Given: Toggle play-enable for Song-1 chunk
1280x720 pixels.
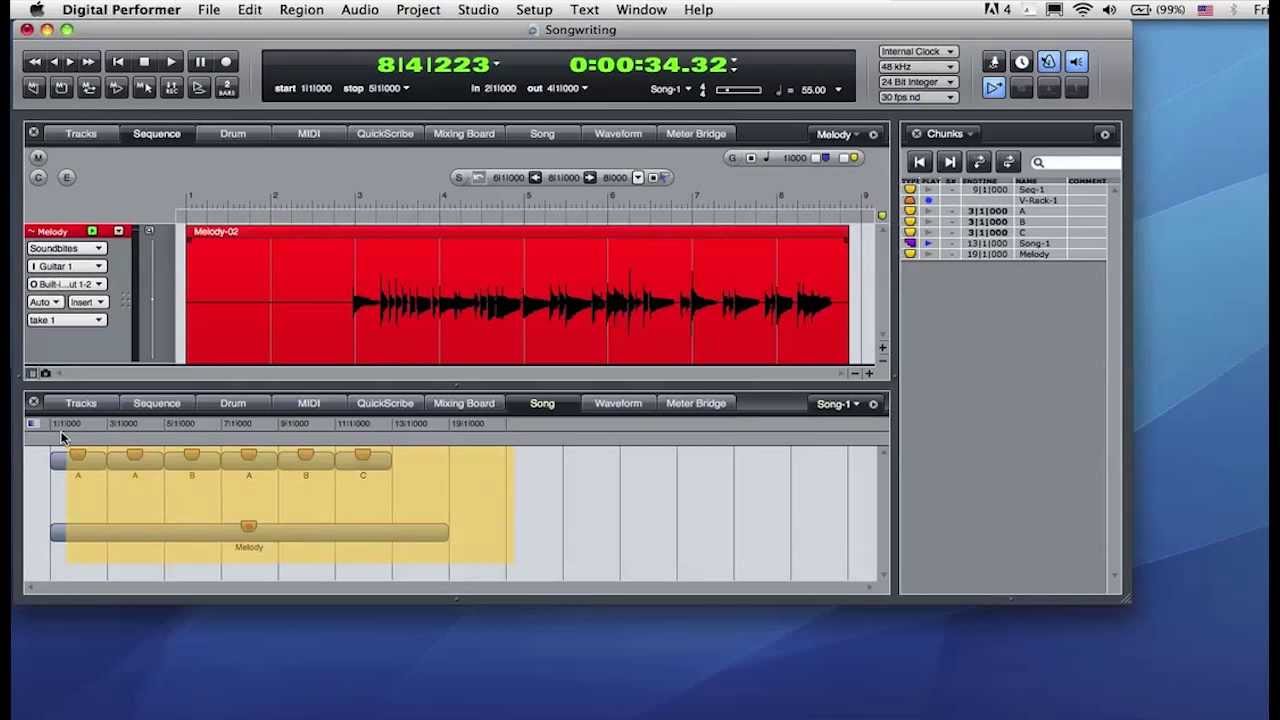Looking at the screenshot, I should 929,244.
